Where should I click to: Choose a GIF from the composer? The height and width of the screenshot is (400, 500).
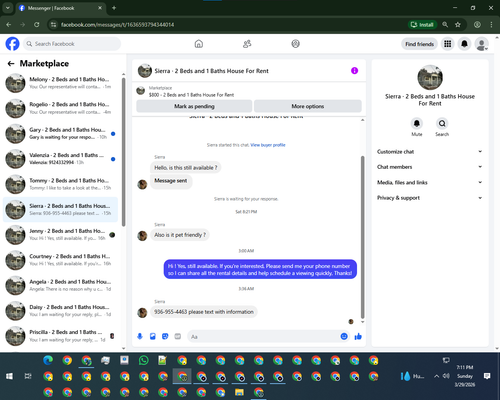coord(178,336)
